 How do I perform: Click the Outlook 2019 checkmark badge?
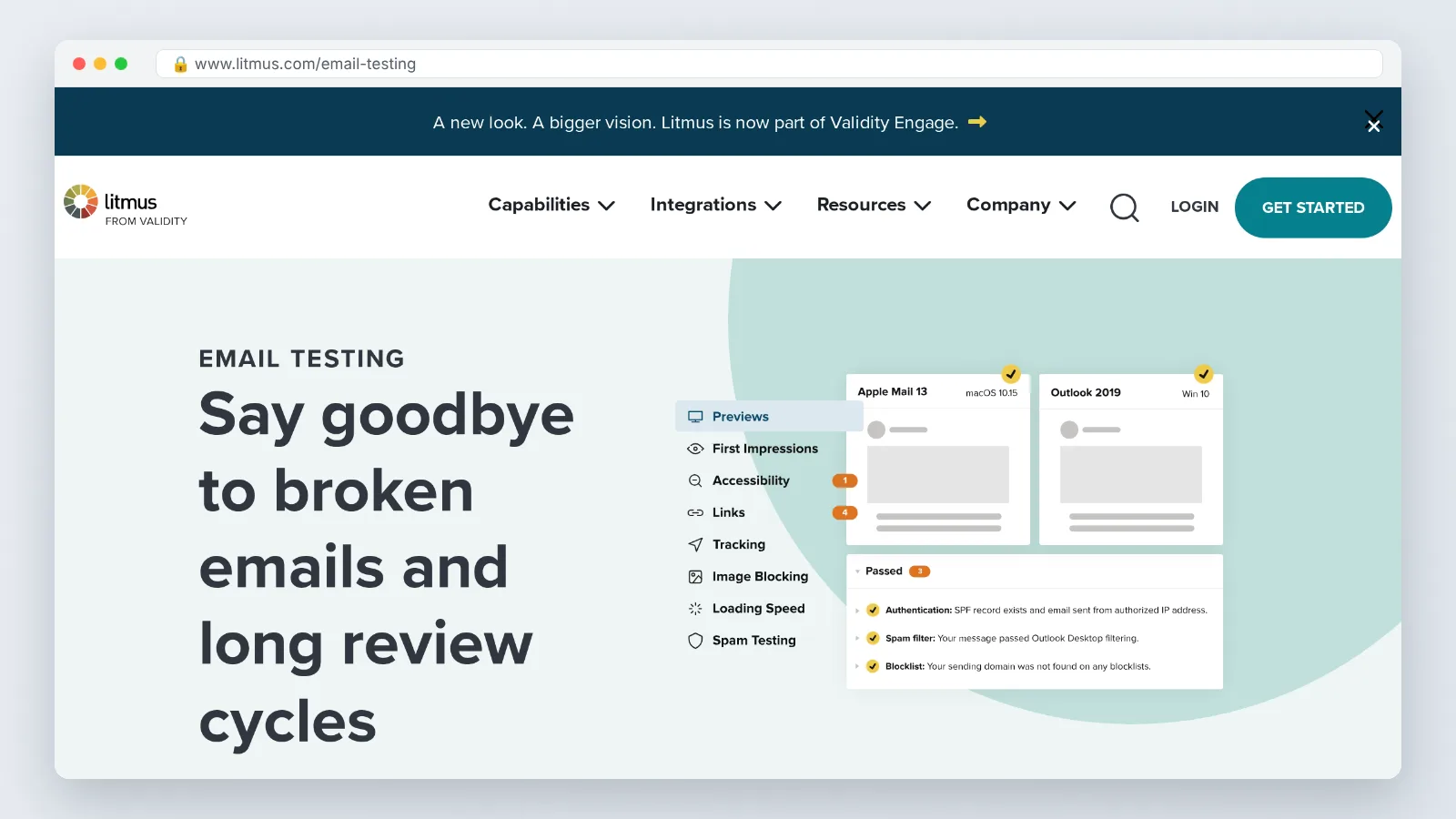1203,374
